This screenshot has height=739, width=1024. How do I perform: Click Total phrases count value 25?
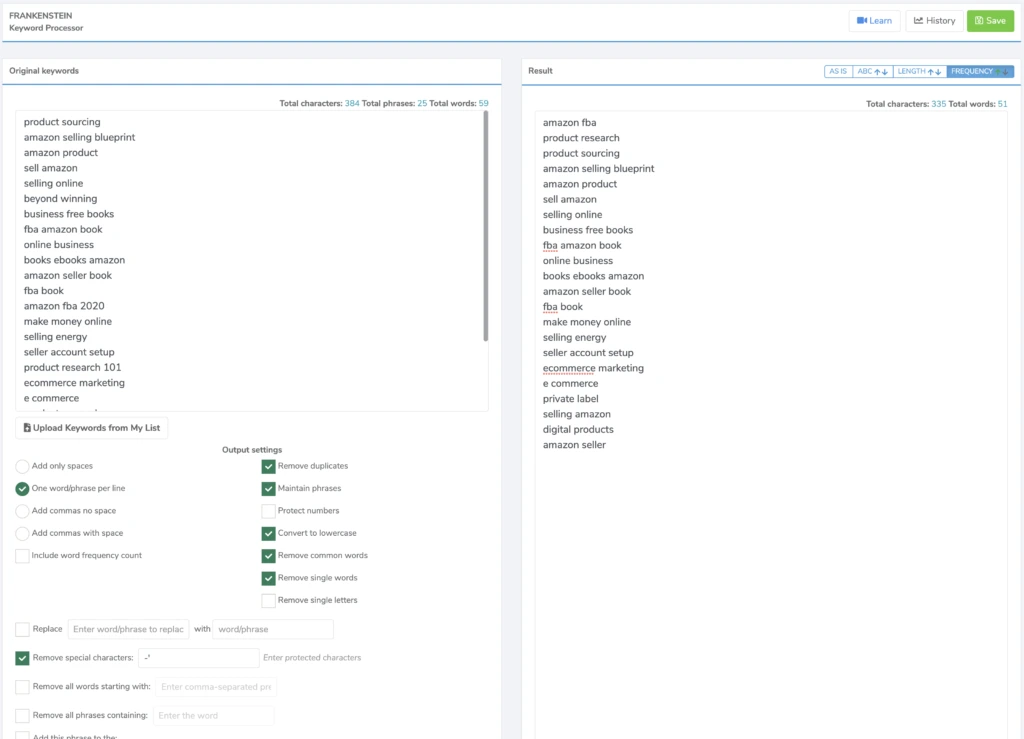click(x=422, y=103)
